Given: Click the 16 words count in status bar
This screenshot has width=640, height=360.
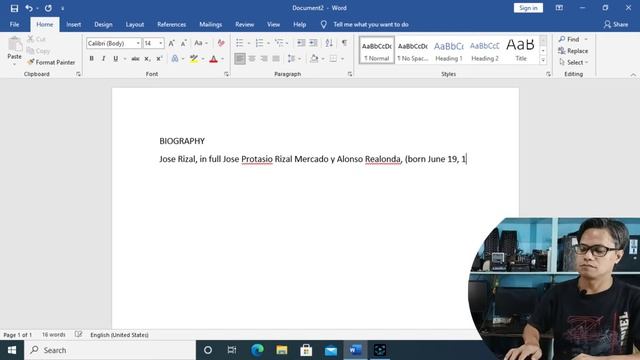Looking at the screenshot, I should click(54, 335).
